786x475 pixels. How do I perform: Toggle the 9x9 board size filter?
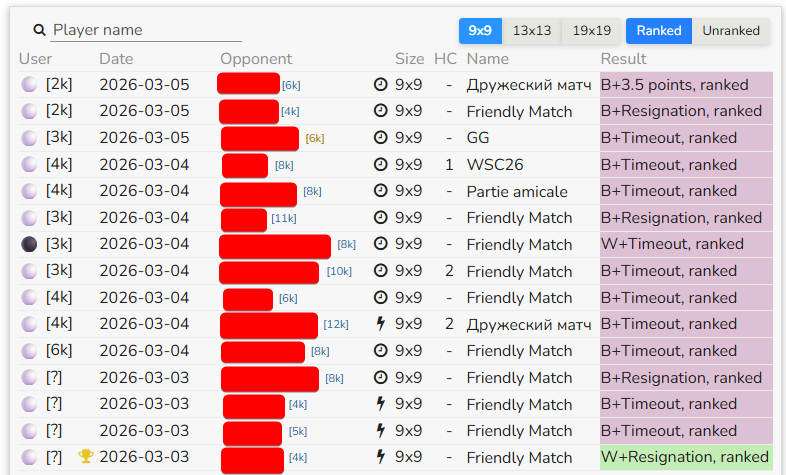pyautogui.click(x=480, y=31)
